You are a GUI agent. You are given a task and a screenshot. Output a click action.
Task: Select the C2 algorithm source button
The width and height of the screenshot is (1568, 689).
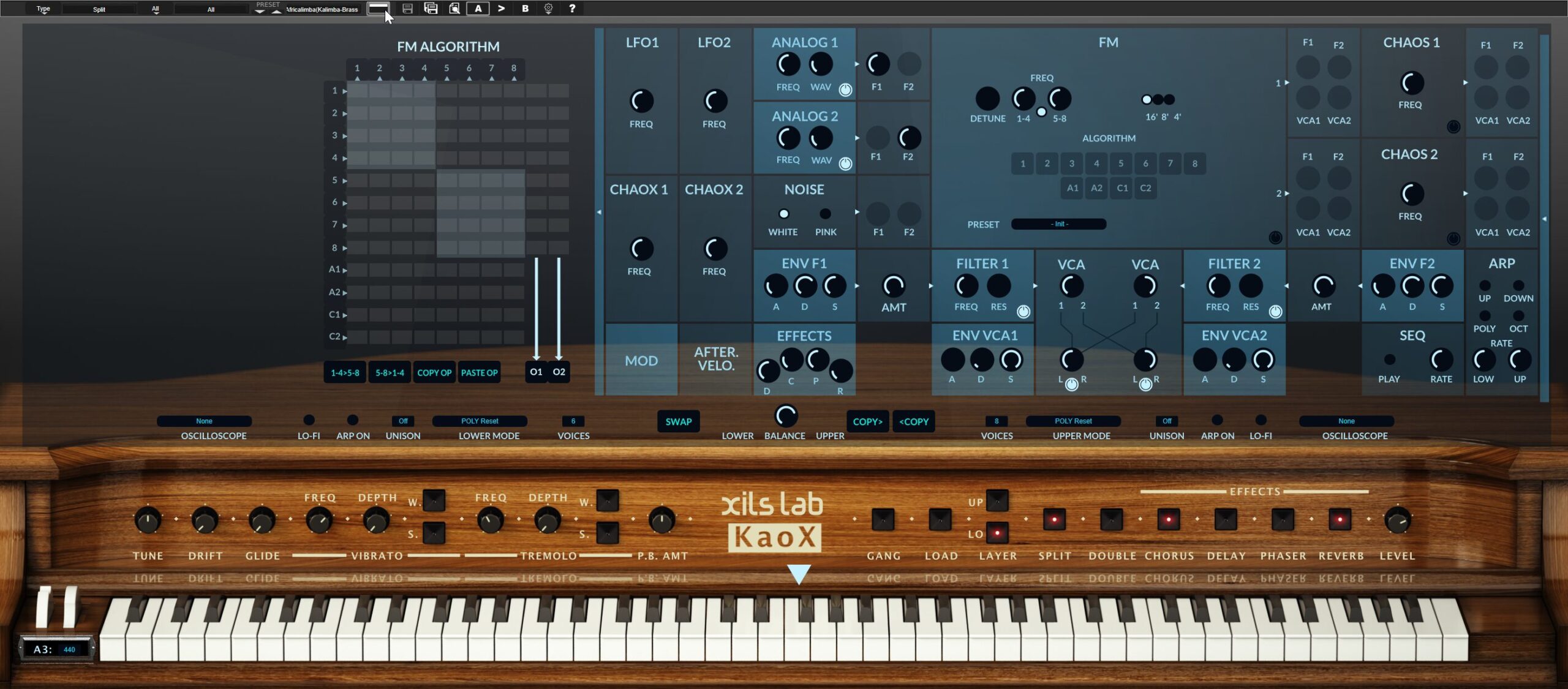1145,189
